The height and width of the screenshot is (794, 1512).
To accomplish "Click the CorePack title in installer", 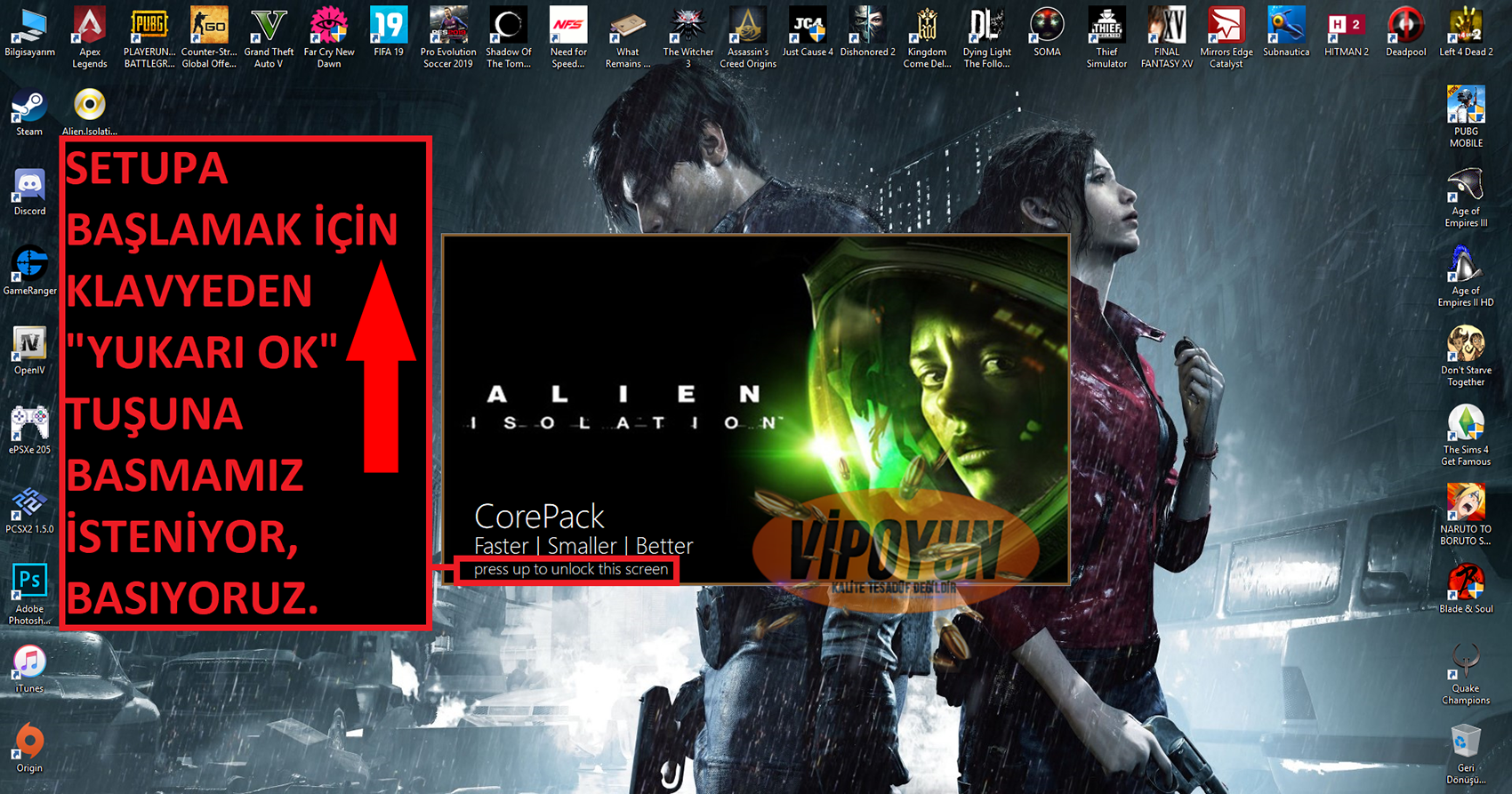I will [539, 517].
